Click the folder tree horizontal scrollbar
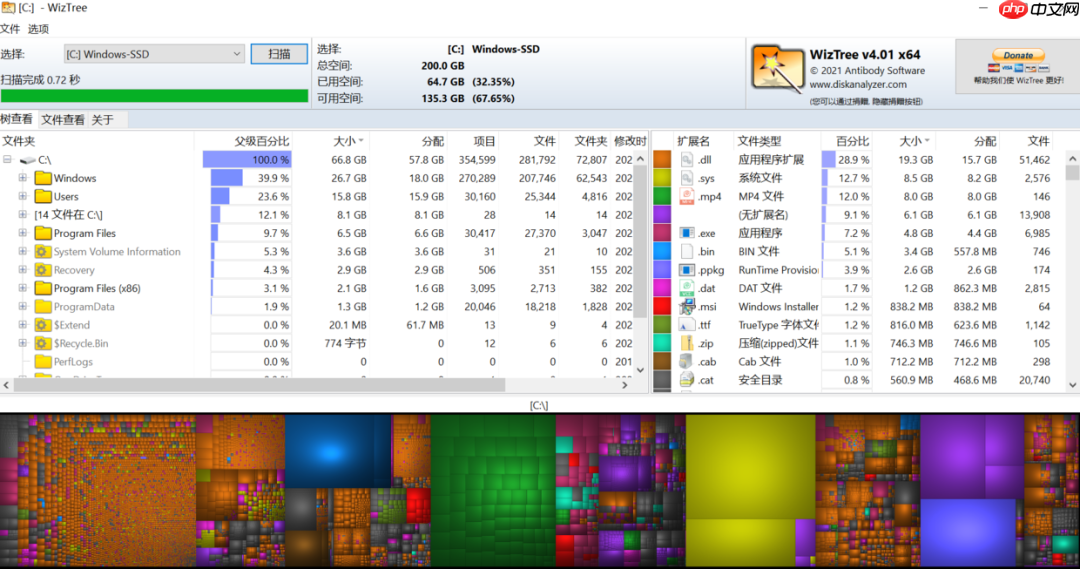The height and width of the screenshot is (569, 1080). (x=260, y=385)
